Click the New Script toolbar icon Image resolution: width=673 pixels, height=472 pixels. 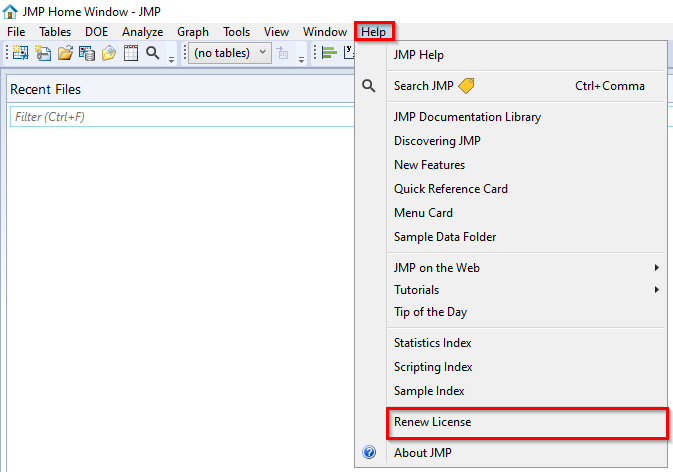(x=43, y=53)
